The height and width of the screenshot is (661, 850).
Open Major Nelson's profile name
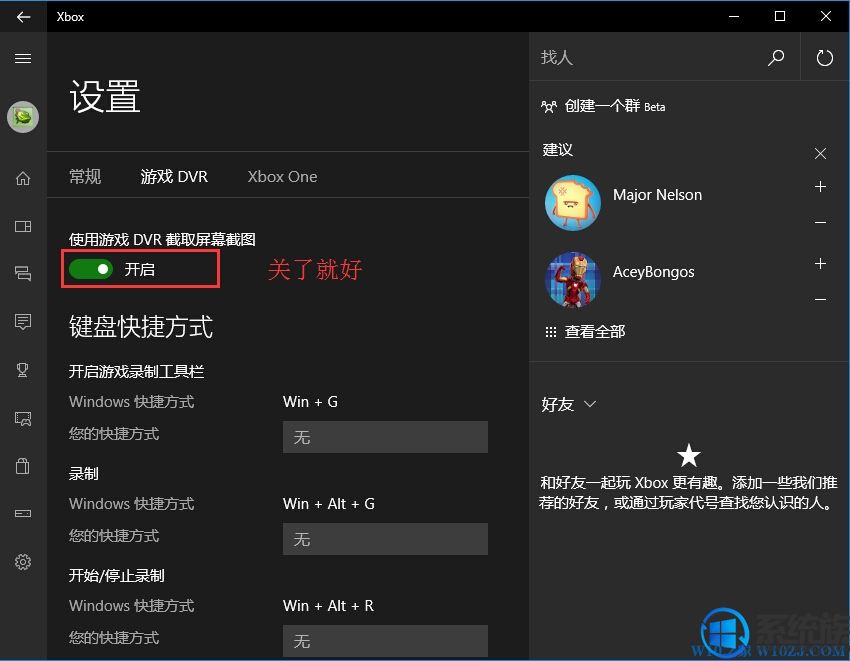click(x=657, y=195)
